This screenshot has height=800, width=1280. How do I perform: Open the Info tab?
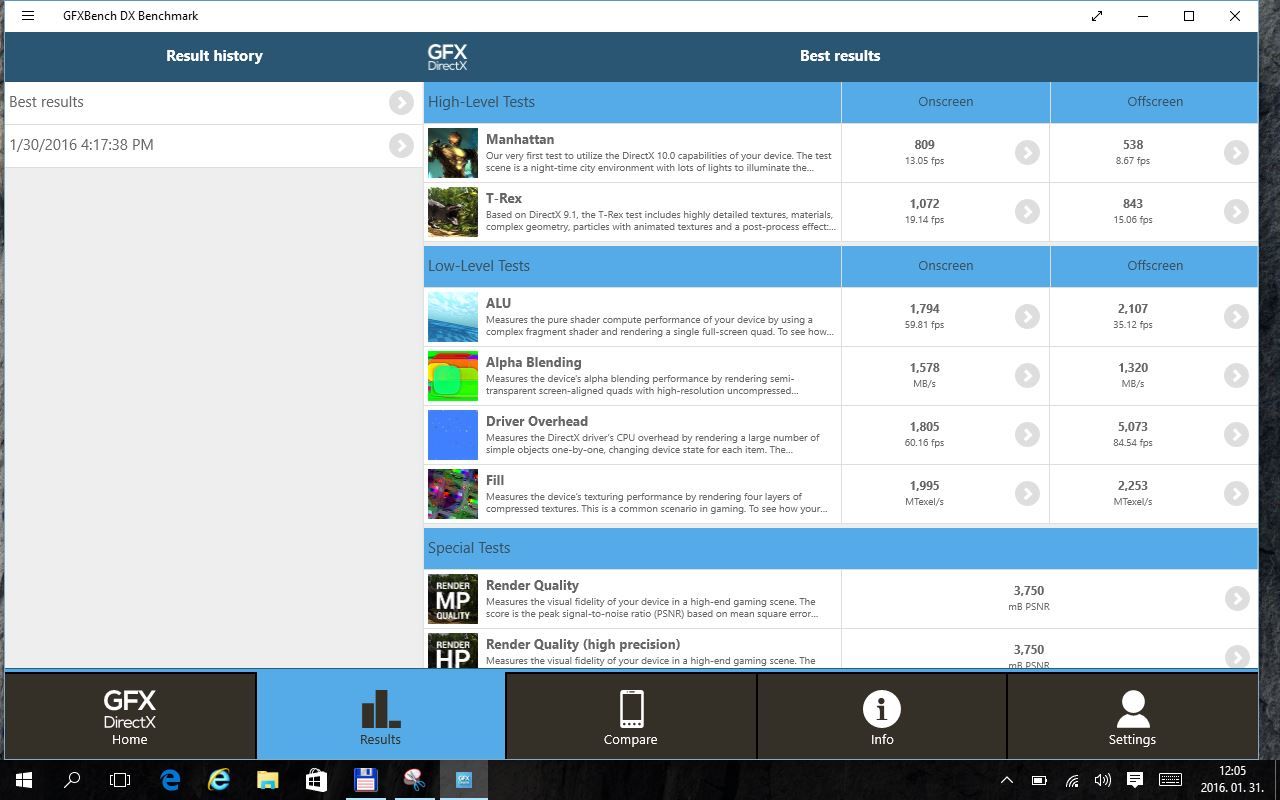point(882,716)
